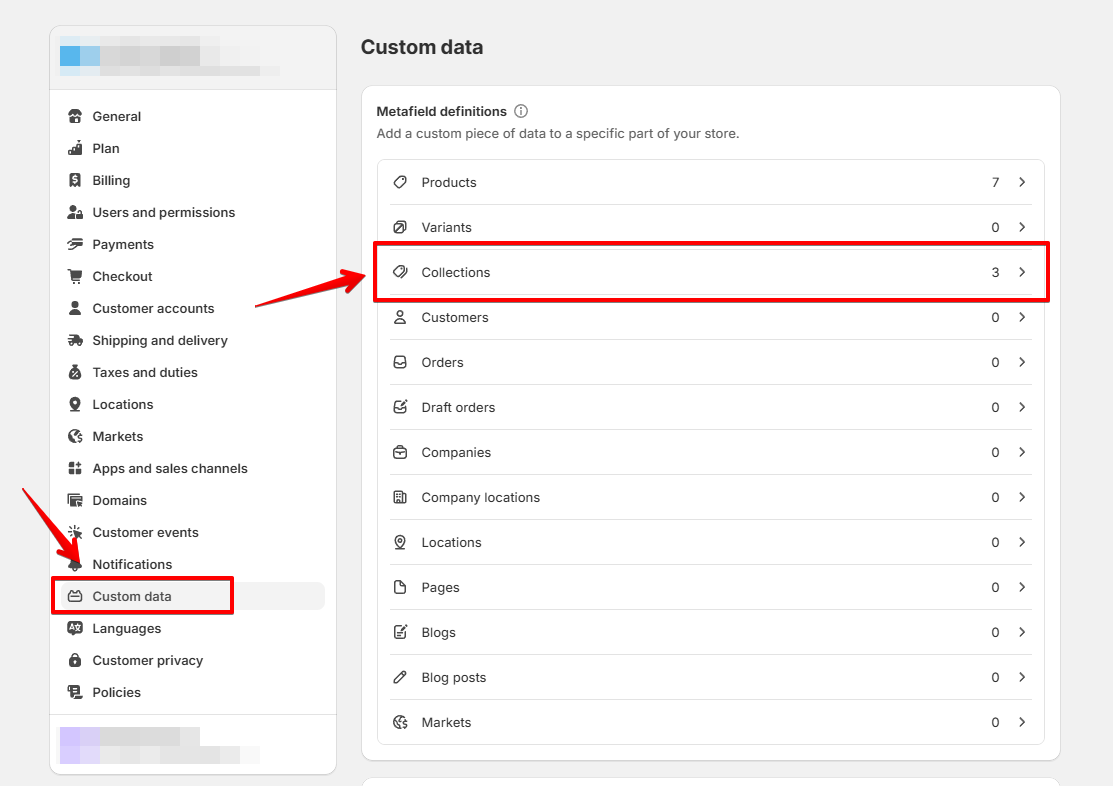Screen dimensions: 1113x786
Task: Open Customer accounts settings
Action: point(192,308)
